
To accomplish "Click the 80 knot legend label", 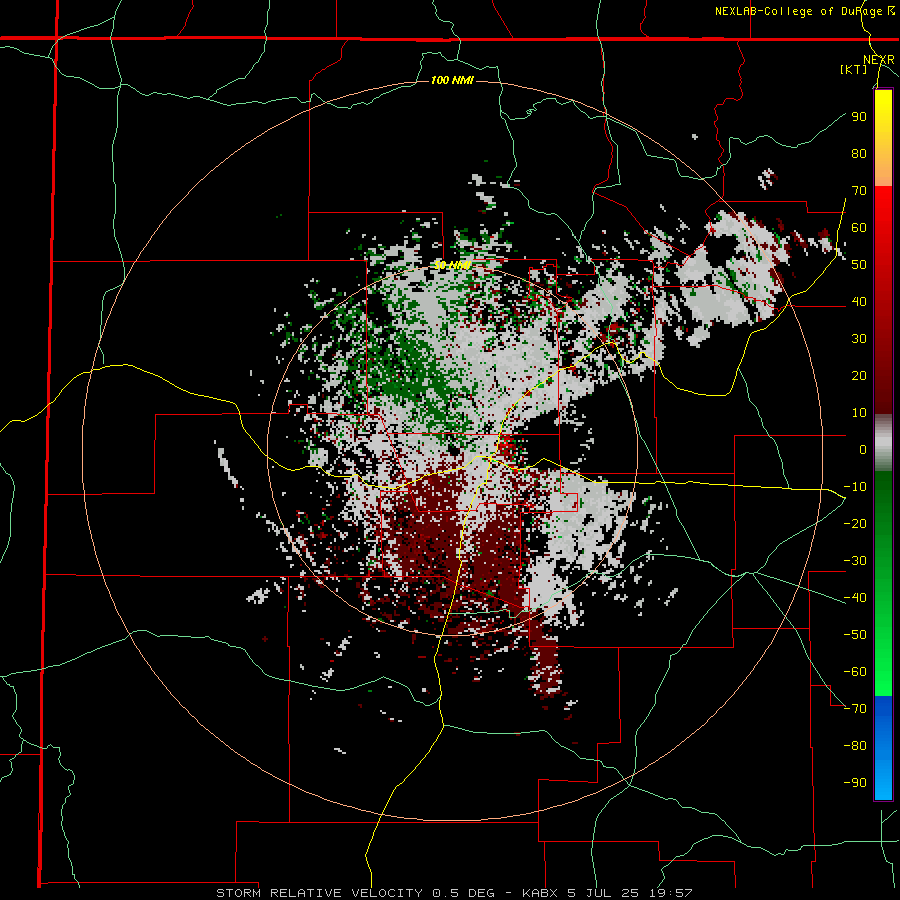I will point(859,153).
